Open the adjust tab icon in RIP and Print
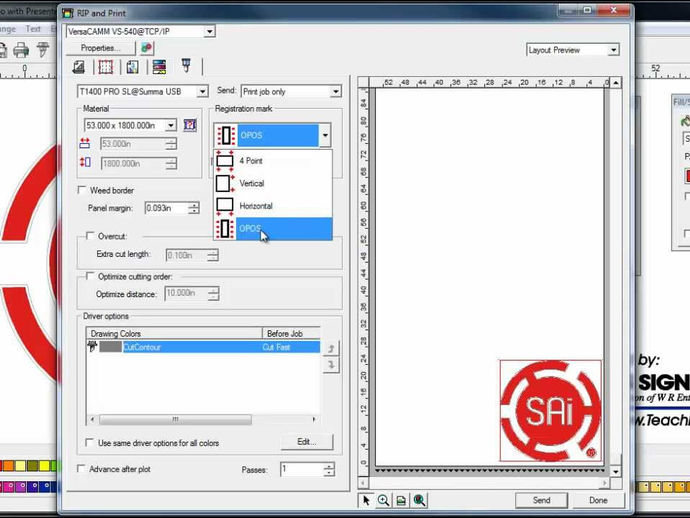This screenshot has height=518, width=690. tap(132, 67)
